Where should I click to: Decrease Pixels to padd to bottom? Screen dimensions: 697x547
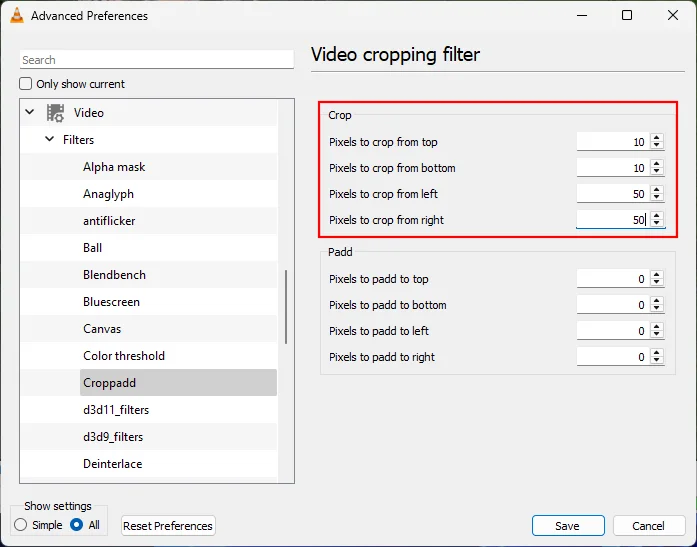tap(657, 309)
